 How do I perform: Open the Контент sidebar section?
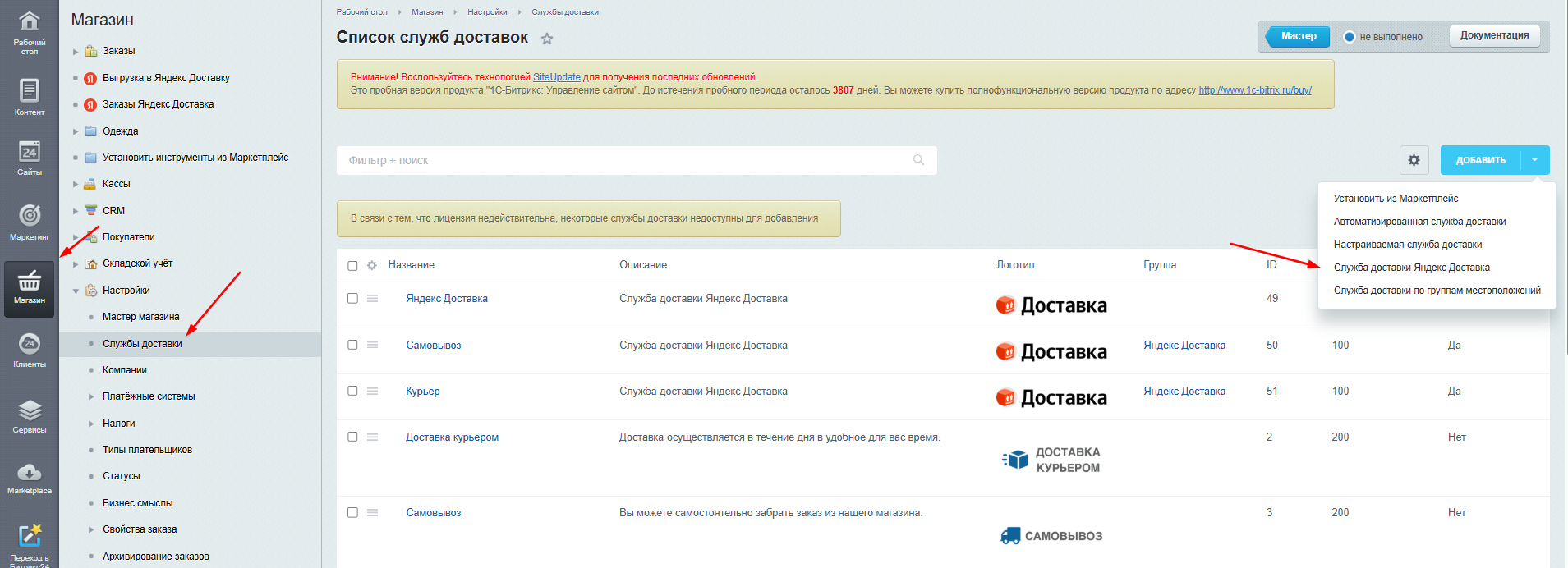click(x=30, y=97)
